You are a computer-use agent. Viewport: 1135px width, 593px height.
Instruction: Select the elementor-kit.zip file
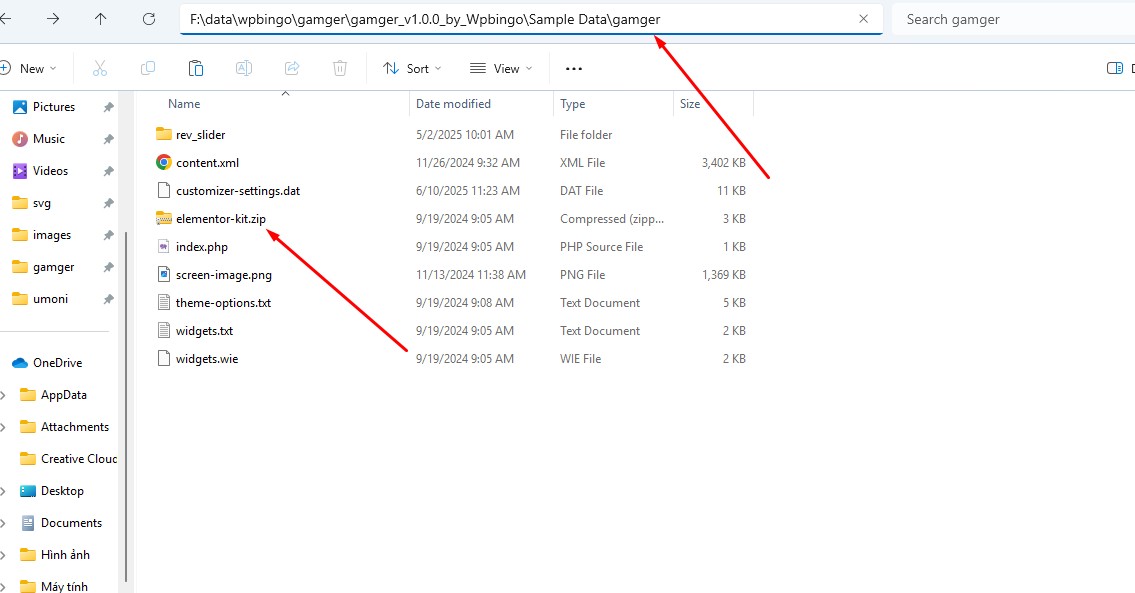(220, 219)
